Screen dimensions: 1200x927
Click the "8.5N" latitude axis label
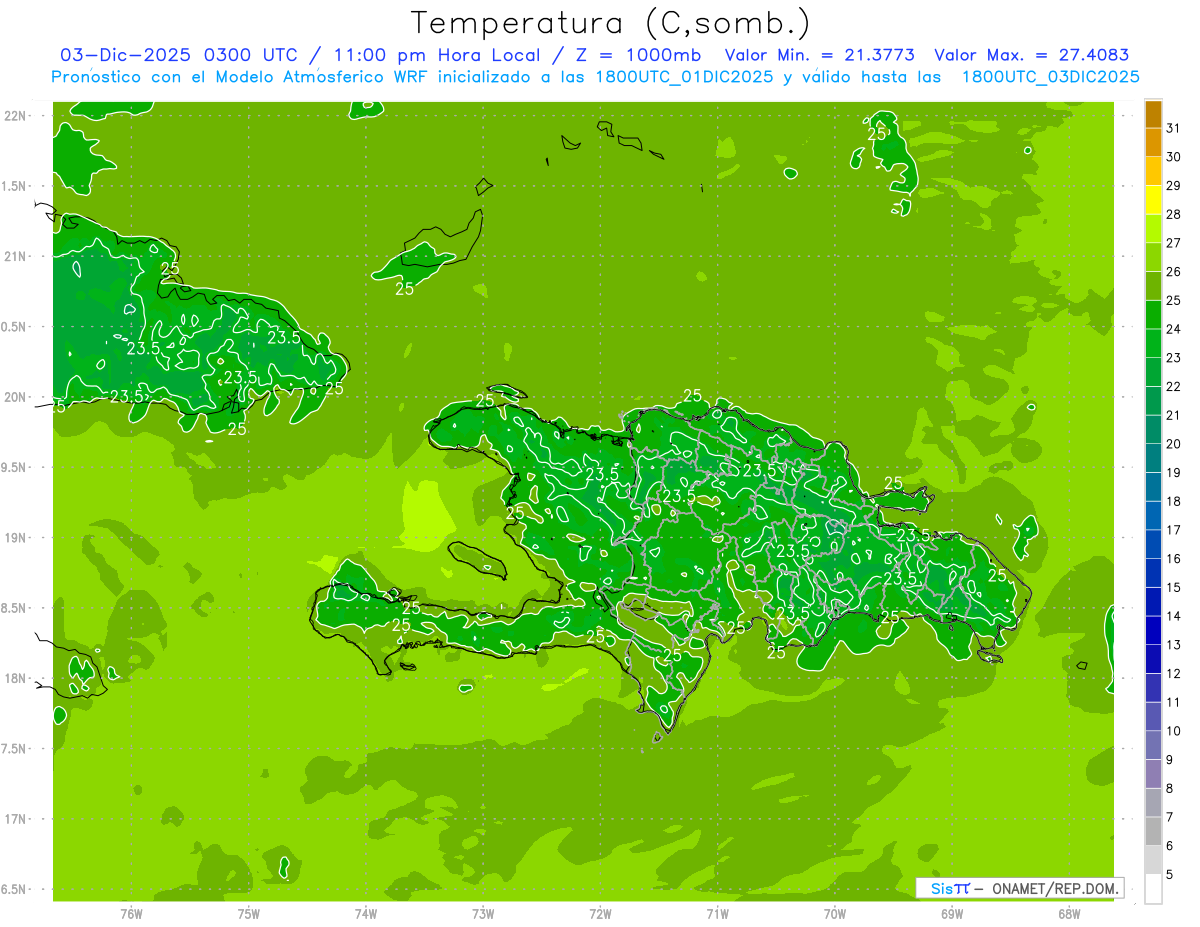(15, 608)
